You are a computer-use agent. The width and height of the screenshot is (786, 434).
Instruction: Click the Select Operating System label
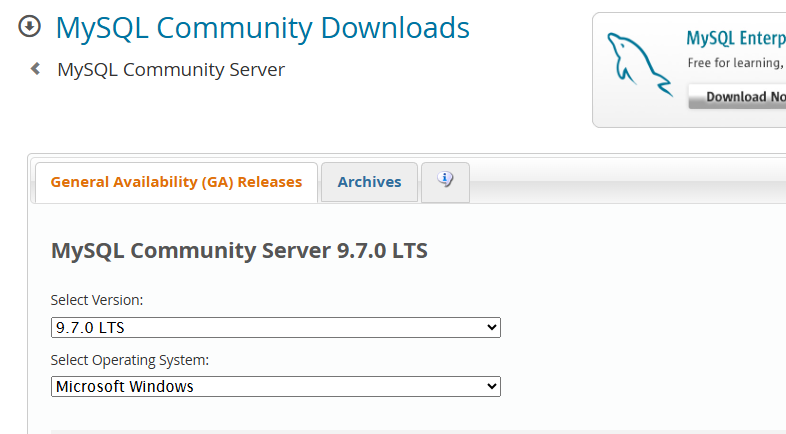pyautogui.click(x=130, y=360)
